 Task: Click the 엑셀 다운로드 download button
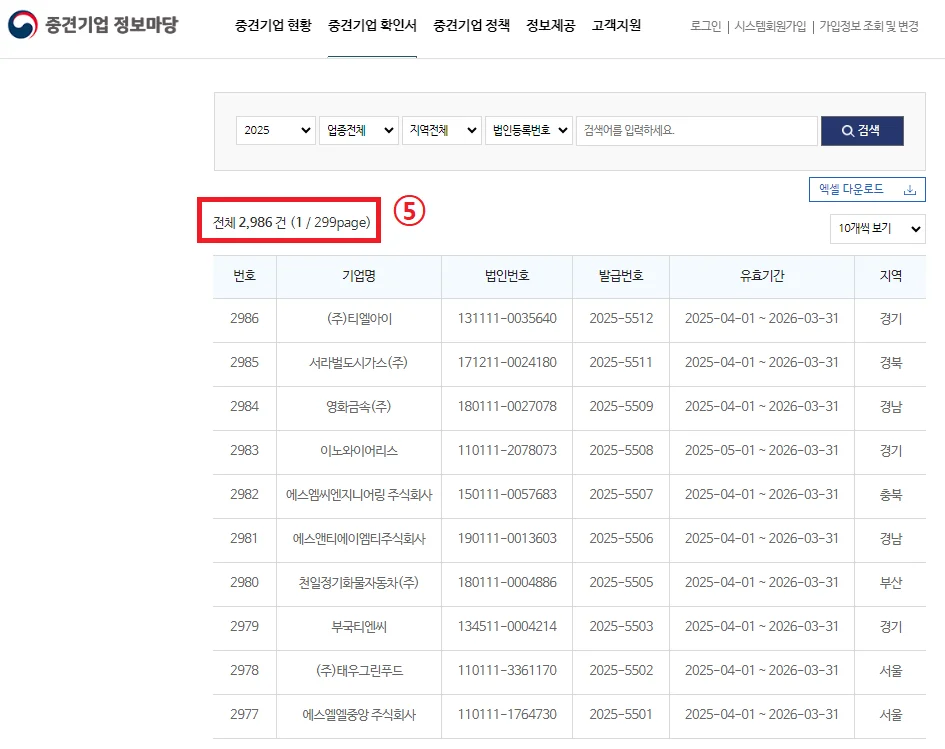[x=866, y=189]
